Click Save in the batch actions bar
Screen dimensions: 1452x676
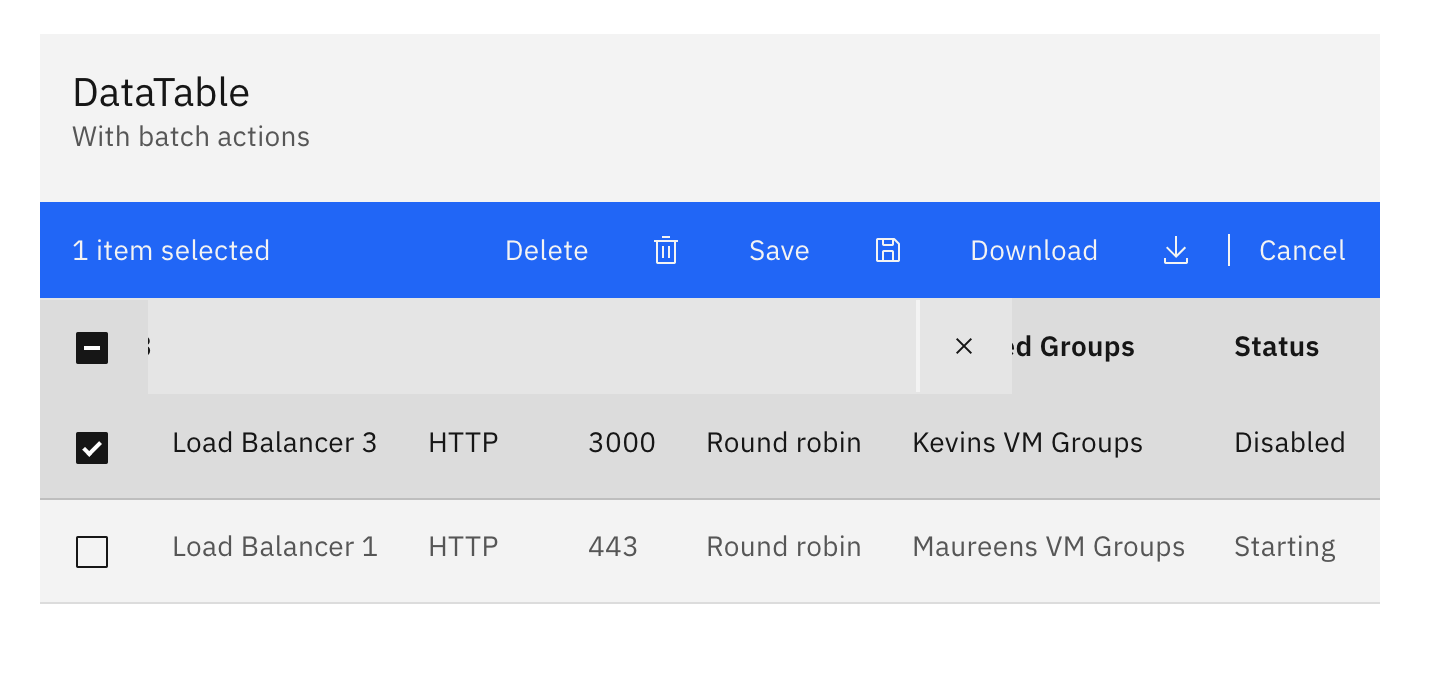779,251
